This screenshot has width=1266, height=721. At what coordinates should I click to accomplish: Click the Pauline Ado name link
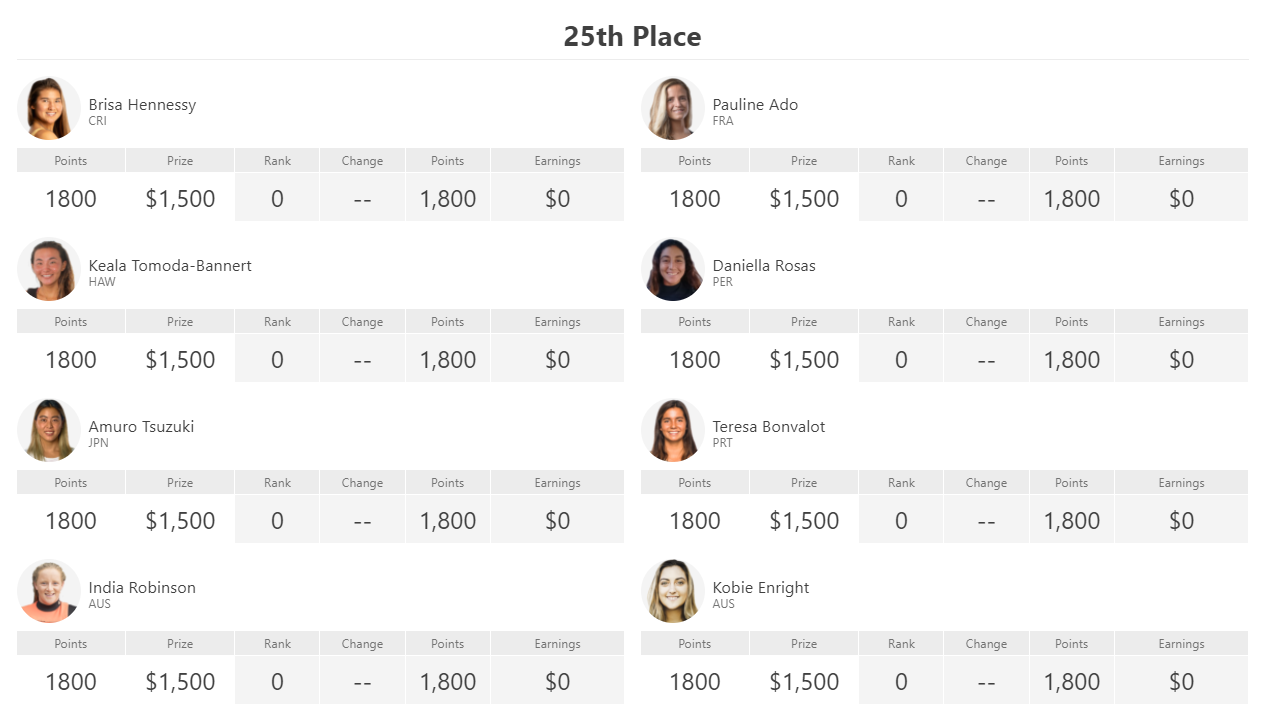[755, 105]
